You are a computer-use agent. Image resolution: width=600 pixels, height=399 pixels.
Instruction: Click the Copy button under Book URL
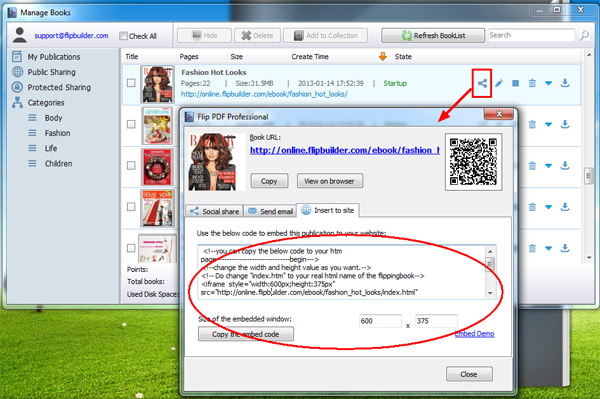[x=269, y=181]
